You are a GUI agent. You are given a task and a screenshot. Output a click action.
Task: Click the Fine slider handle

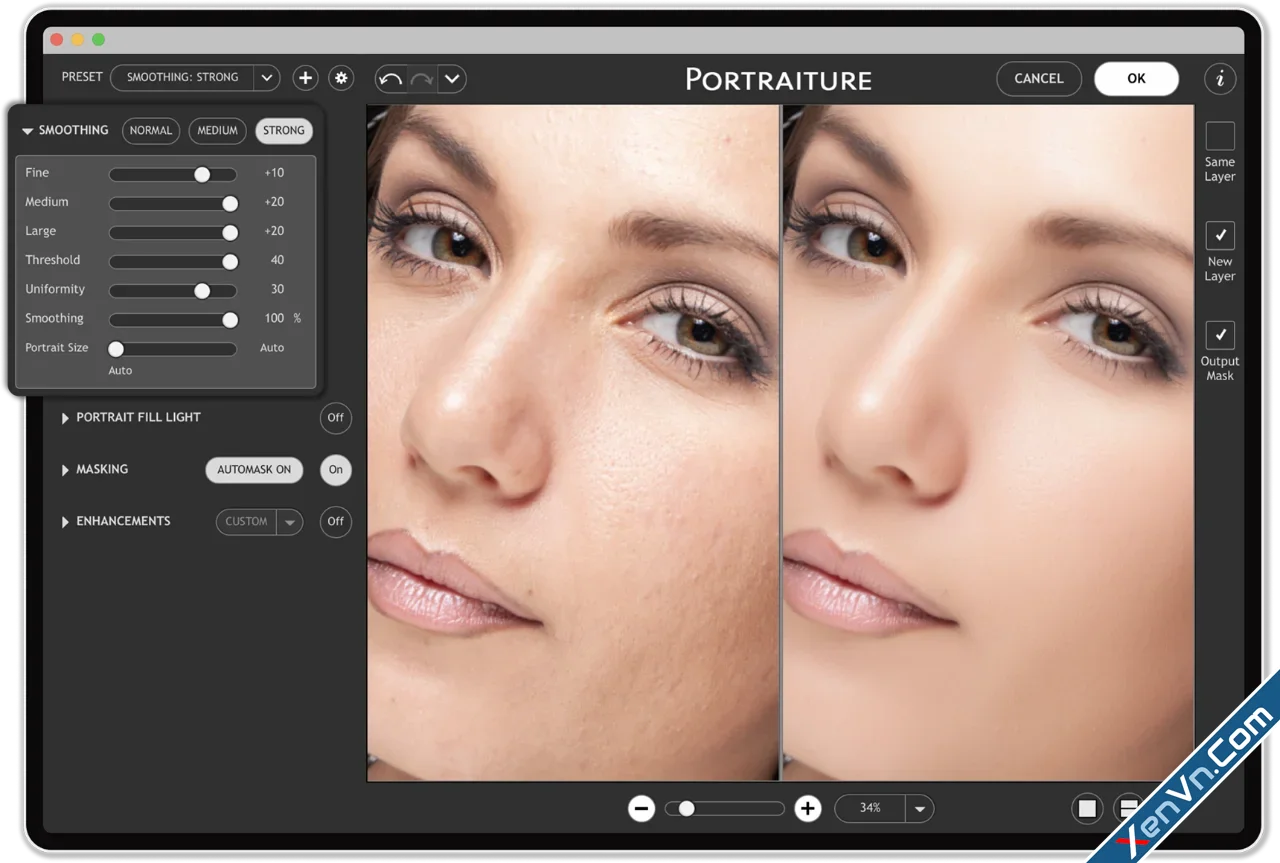(202, 174)
